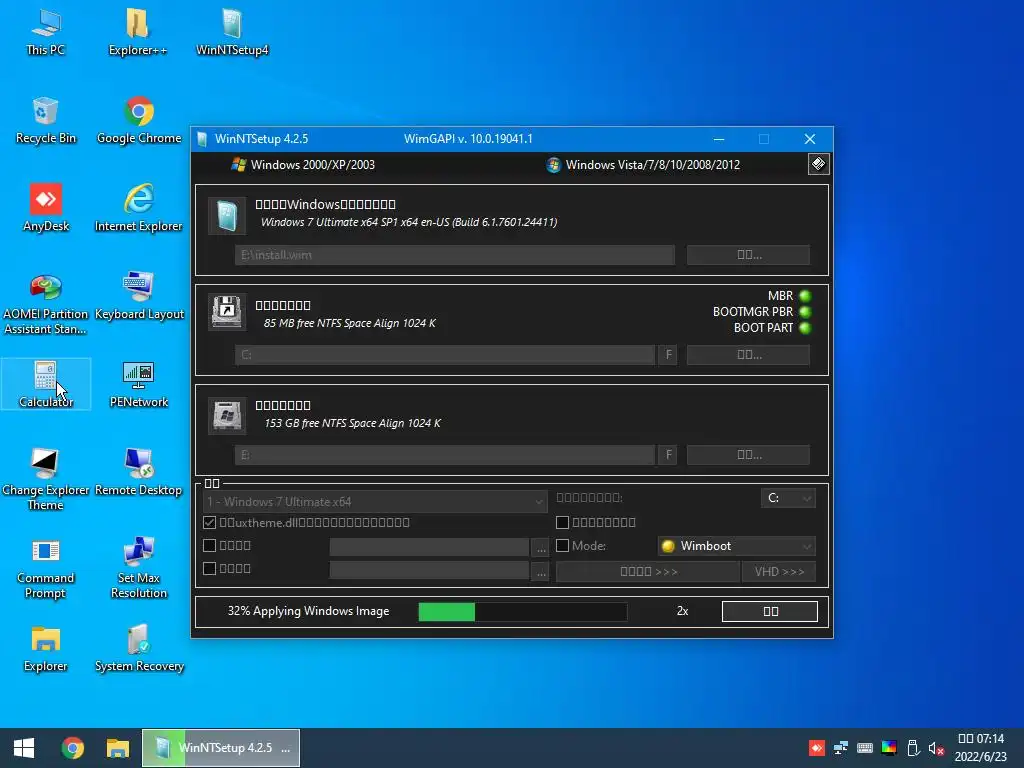Click the installation drive icon
The image size is (1024, 768).
[227, 415]
